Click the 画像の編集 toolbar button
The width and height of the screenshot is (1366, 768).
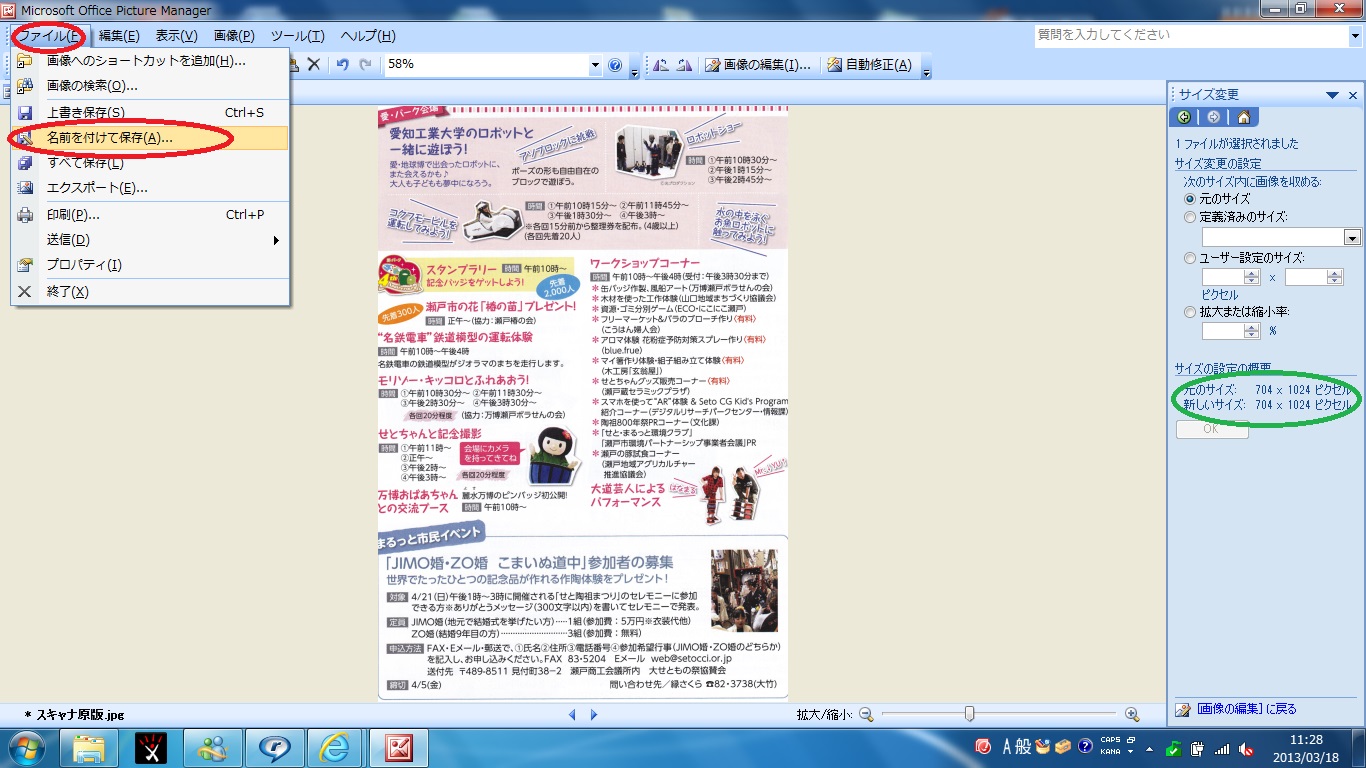pos(759,65)
